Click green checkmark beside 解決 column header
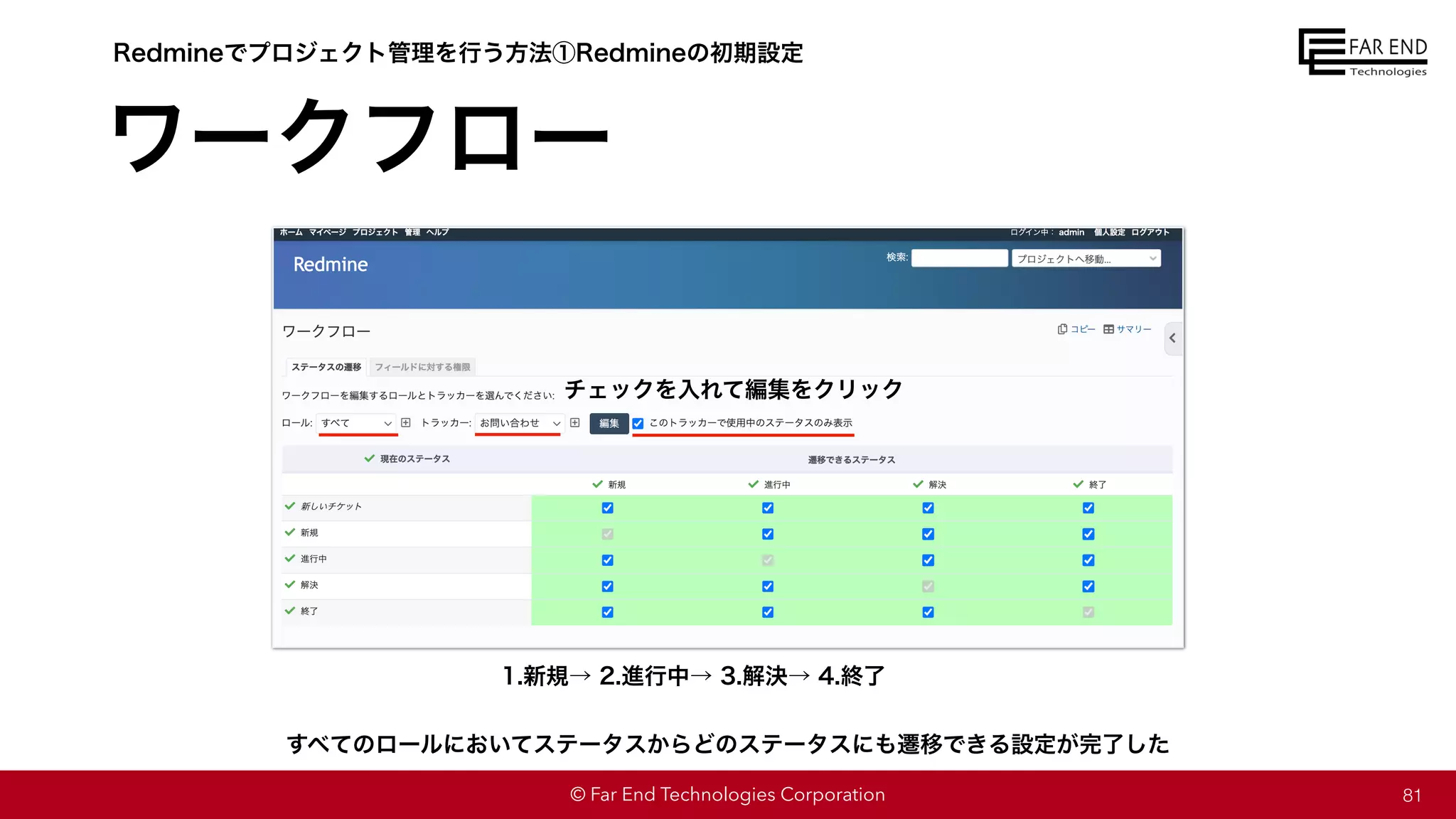Screen dimensions: 1456x819 tap(918, 484)
